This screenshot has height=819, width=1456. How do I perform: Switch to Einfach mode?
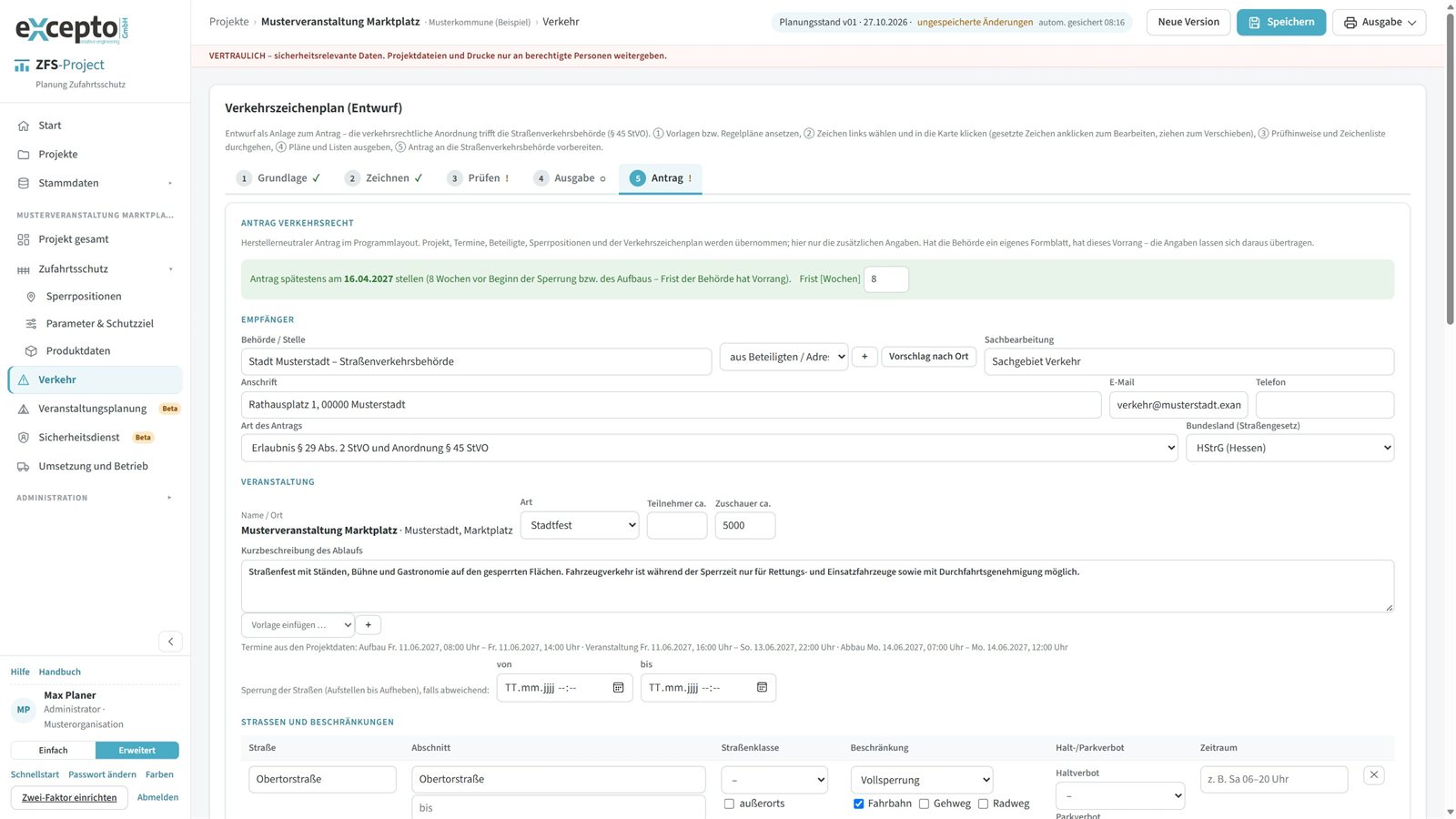pos(53,751)
